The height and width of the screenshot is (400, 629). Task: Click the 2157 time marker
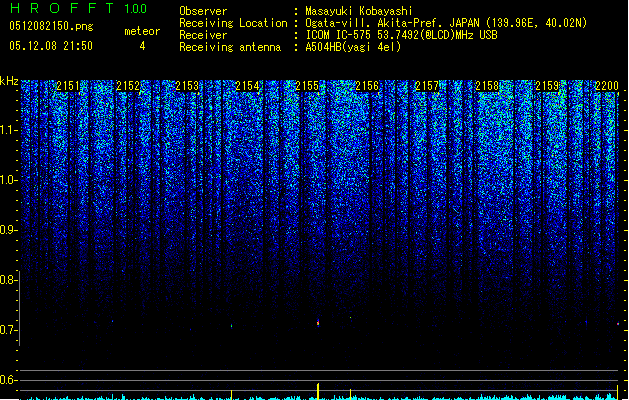point(427,86)
